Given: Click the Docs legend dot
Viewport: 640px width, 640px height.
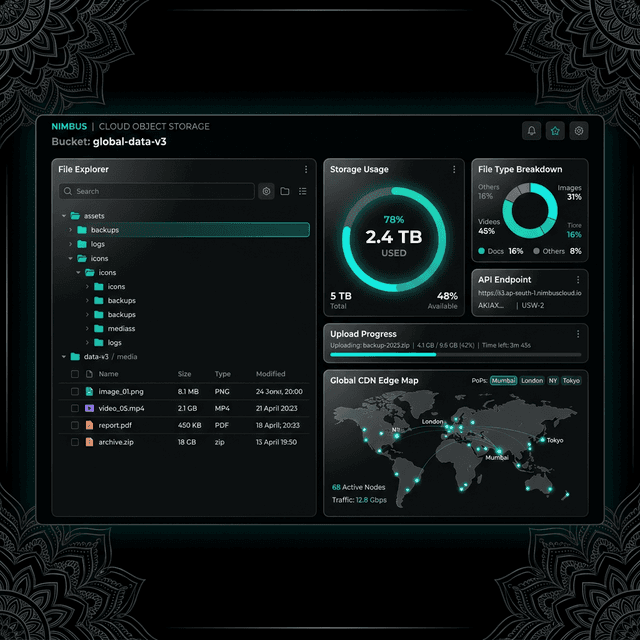Looking at the screenshot, I should click(x=482, y=251).
